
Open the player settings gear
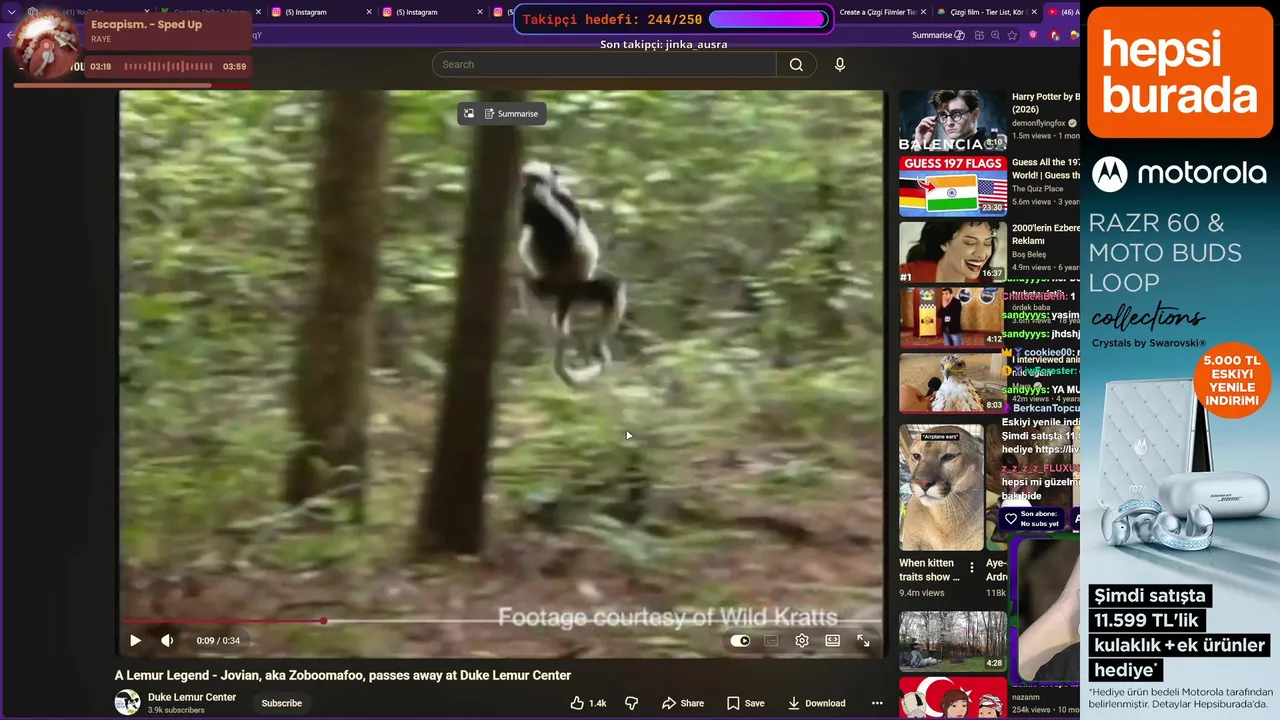[802, 641]
